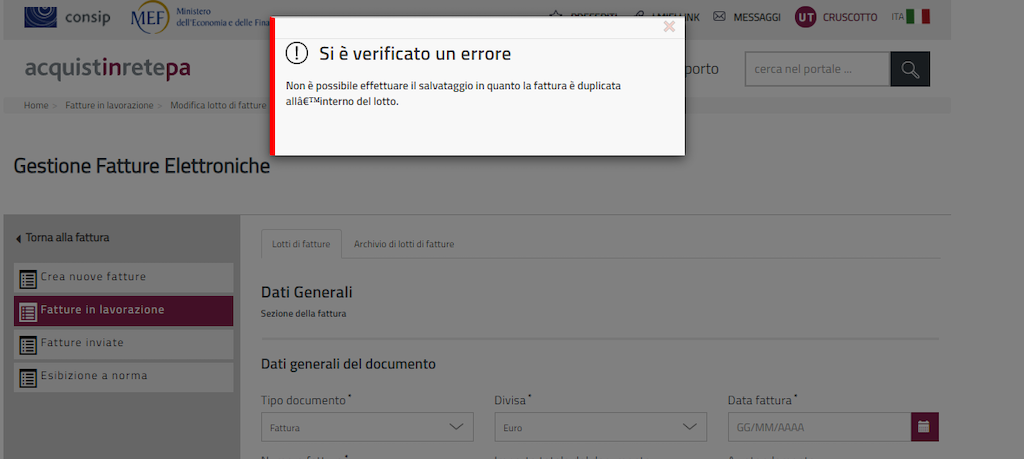
Task: Expand the Divisa dropdown showing Euro
Action: click(600, 427)
